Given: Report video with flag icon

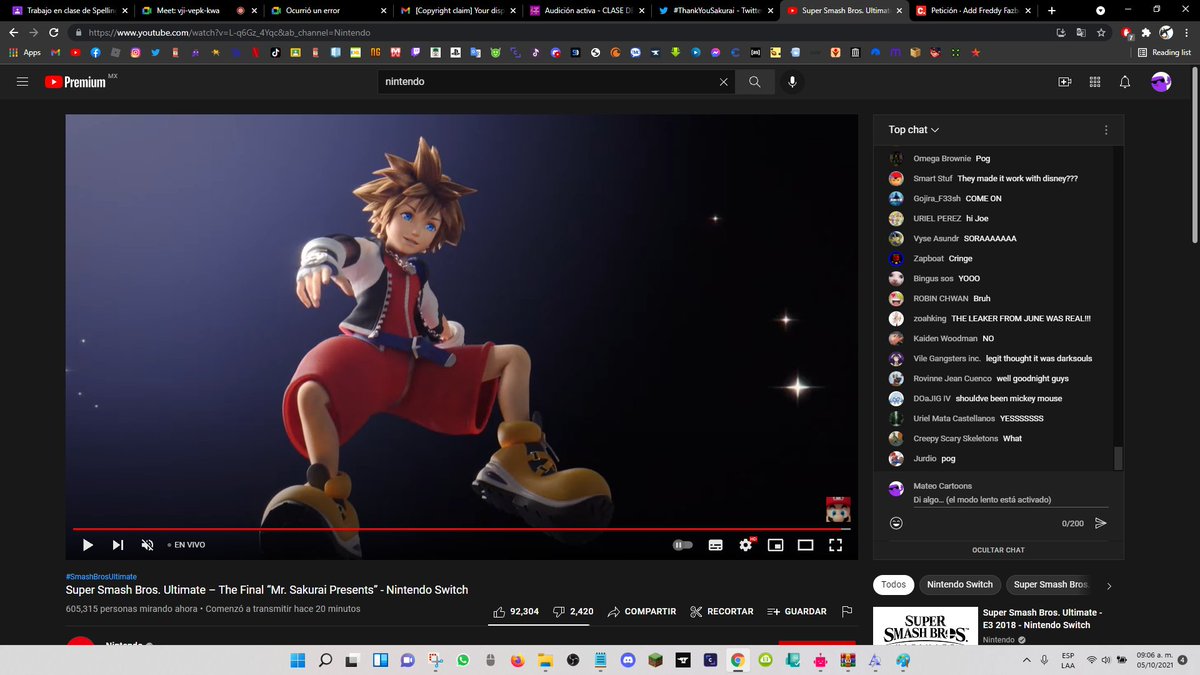Looking at the screenshot, I should [x=847, y=611].
